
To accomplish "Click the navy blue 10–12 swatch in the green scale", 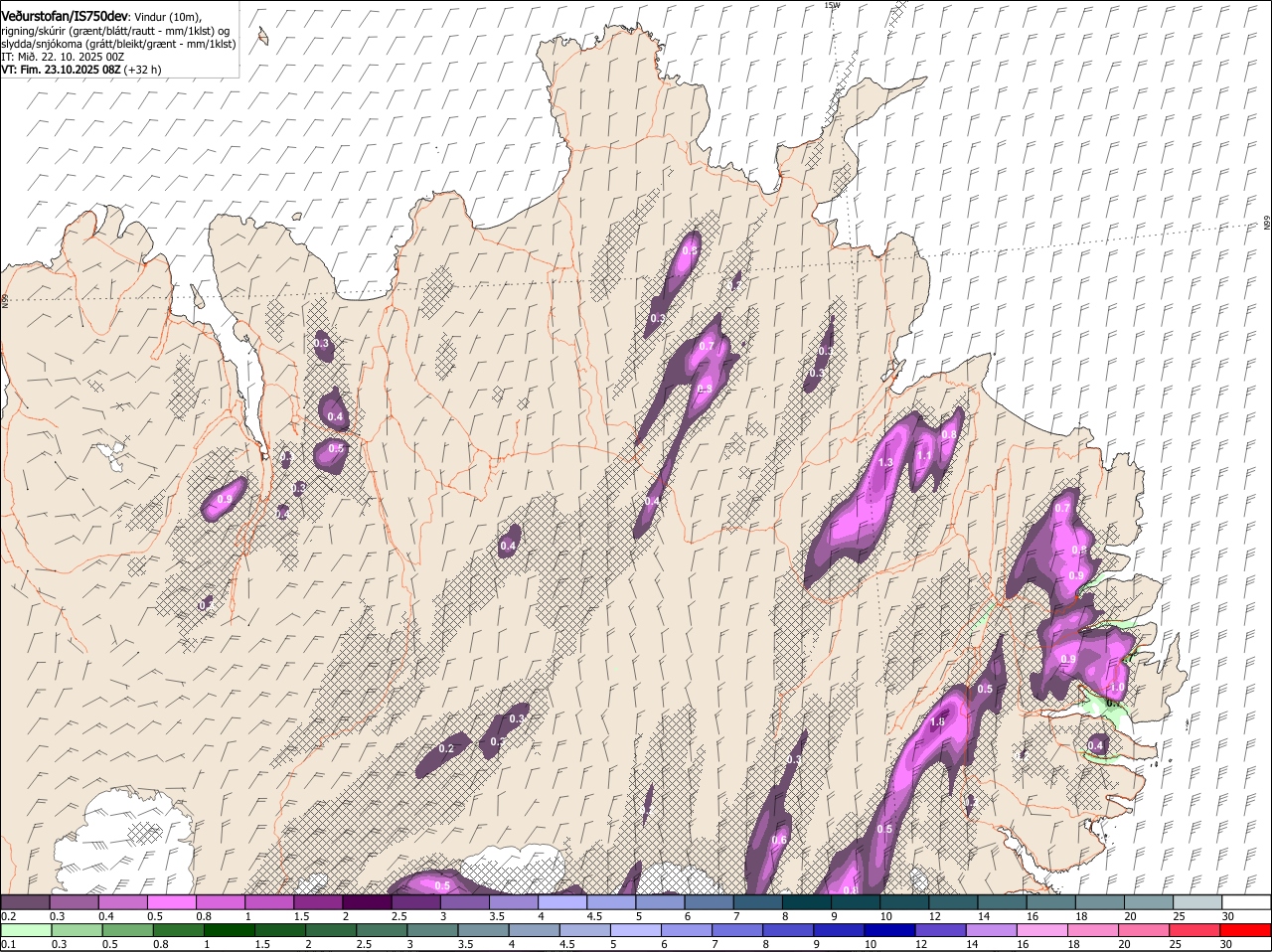I will 889,931.
